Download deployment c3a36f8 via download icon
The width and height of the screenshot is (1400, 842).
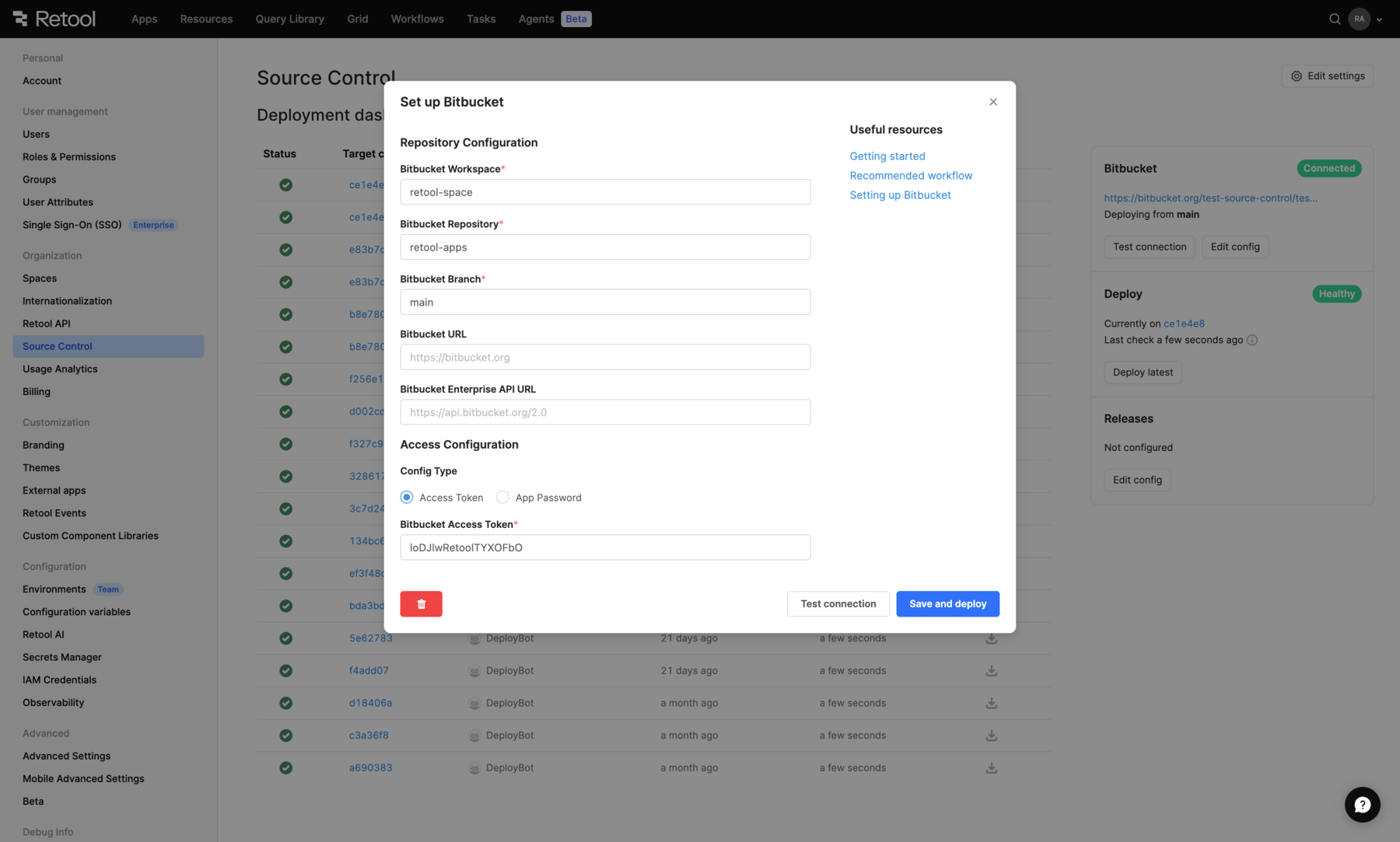992,735
